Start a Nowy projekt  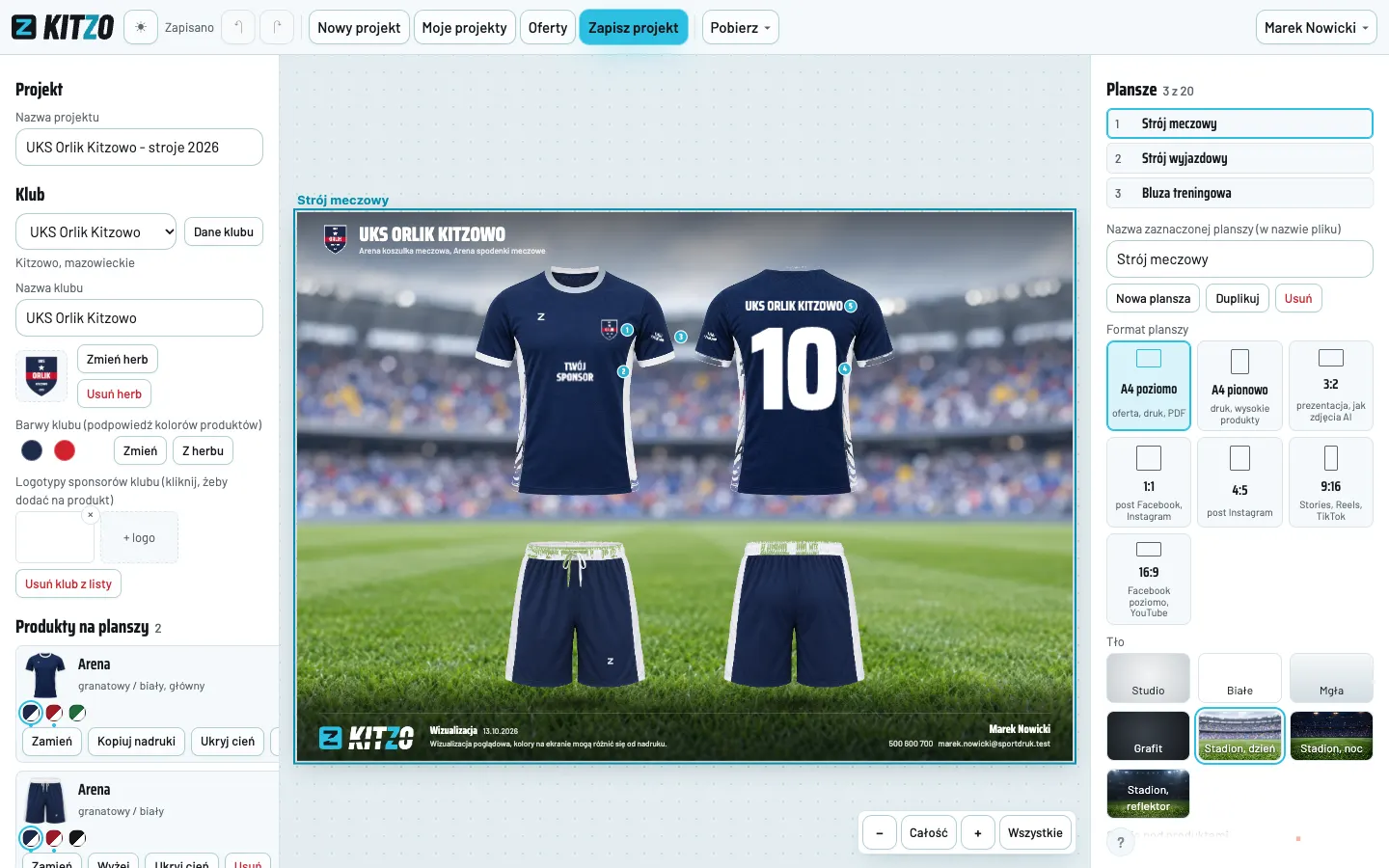point(359,27)
